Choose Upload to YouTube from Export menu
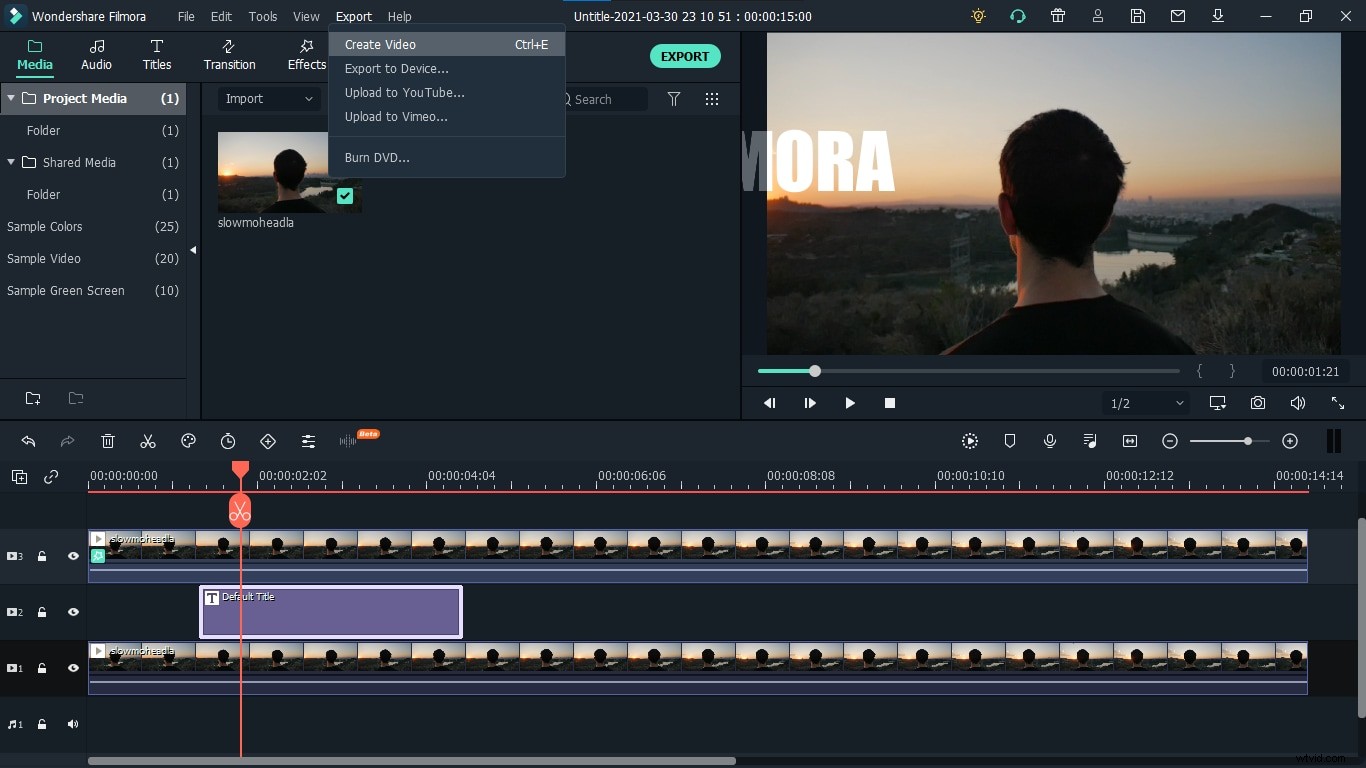The image size is (1366, 768). [405, 92]
